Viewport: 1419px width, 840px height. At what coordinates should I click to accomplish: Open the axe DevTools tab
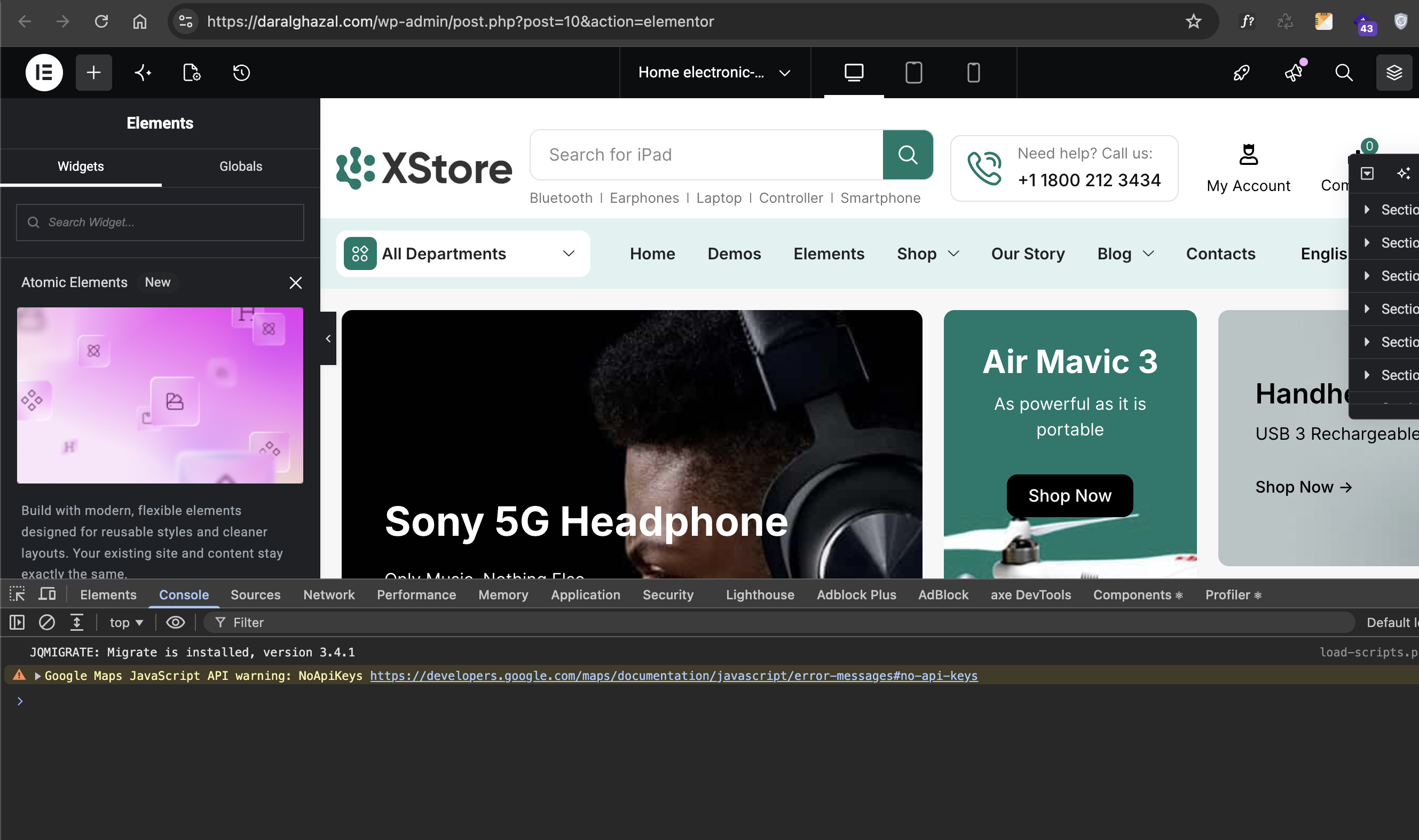[x=1030, y=595]
